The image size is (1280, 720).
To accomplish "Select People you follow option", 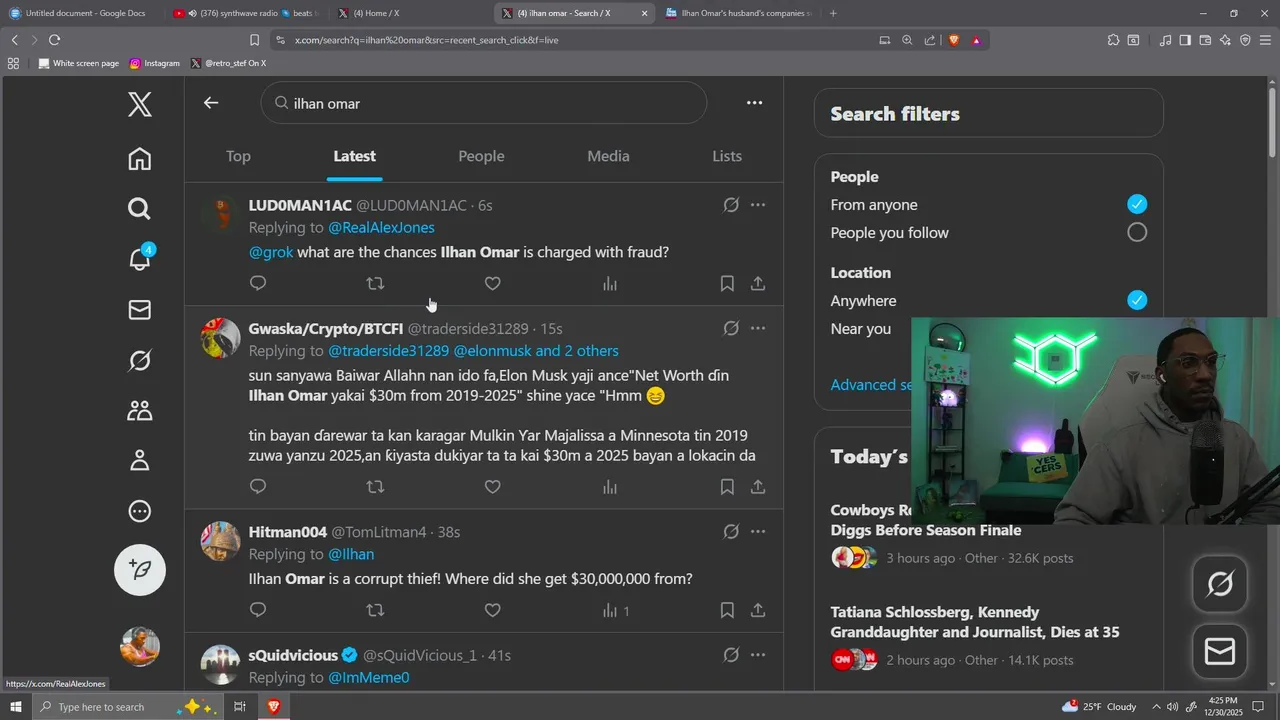I will pyautogui.click(x=1137, y=232).
